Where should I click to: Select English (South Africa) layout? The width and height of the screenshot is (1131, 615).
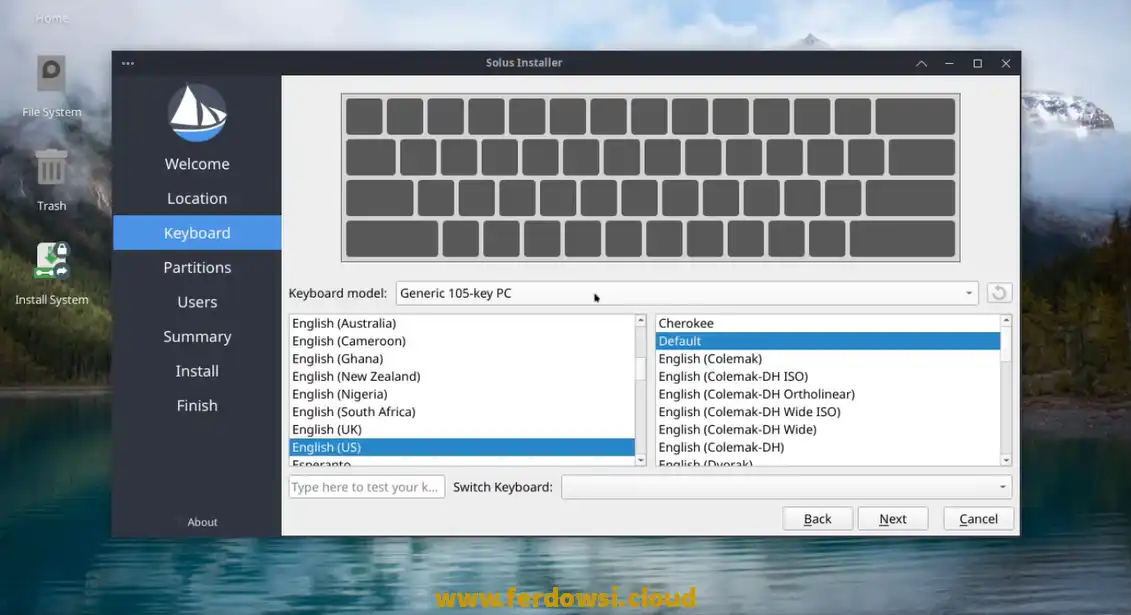coord(462,412)
